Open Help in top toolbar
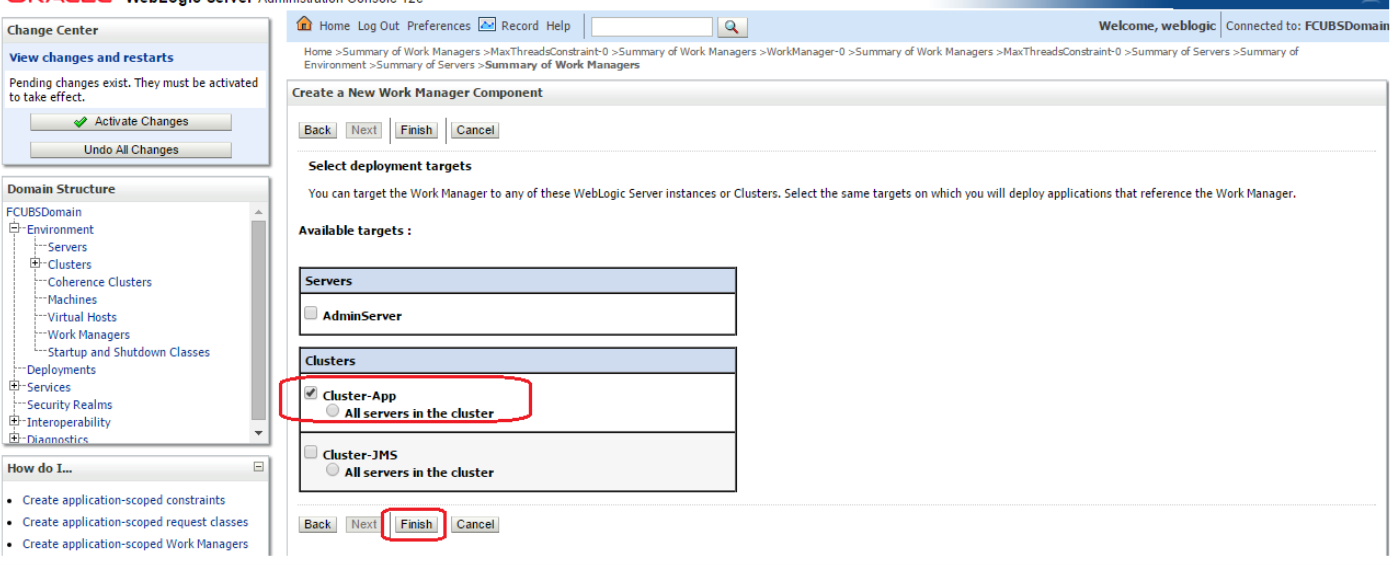The height and width of the screenshot is (565, 1394). coord(558,26)
